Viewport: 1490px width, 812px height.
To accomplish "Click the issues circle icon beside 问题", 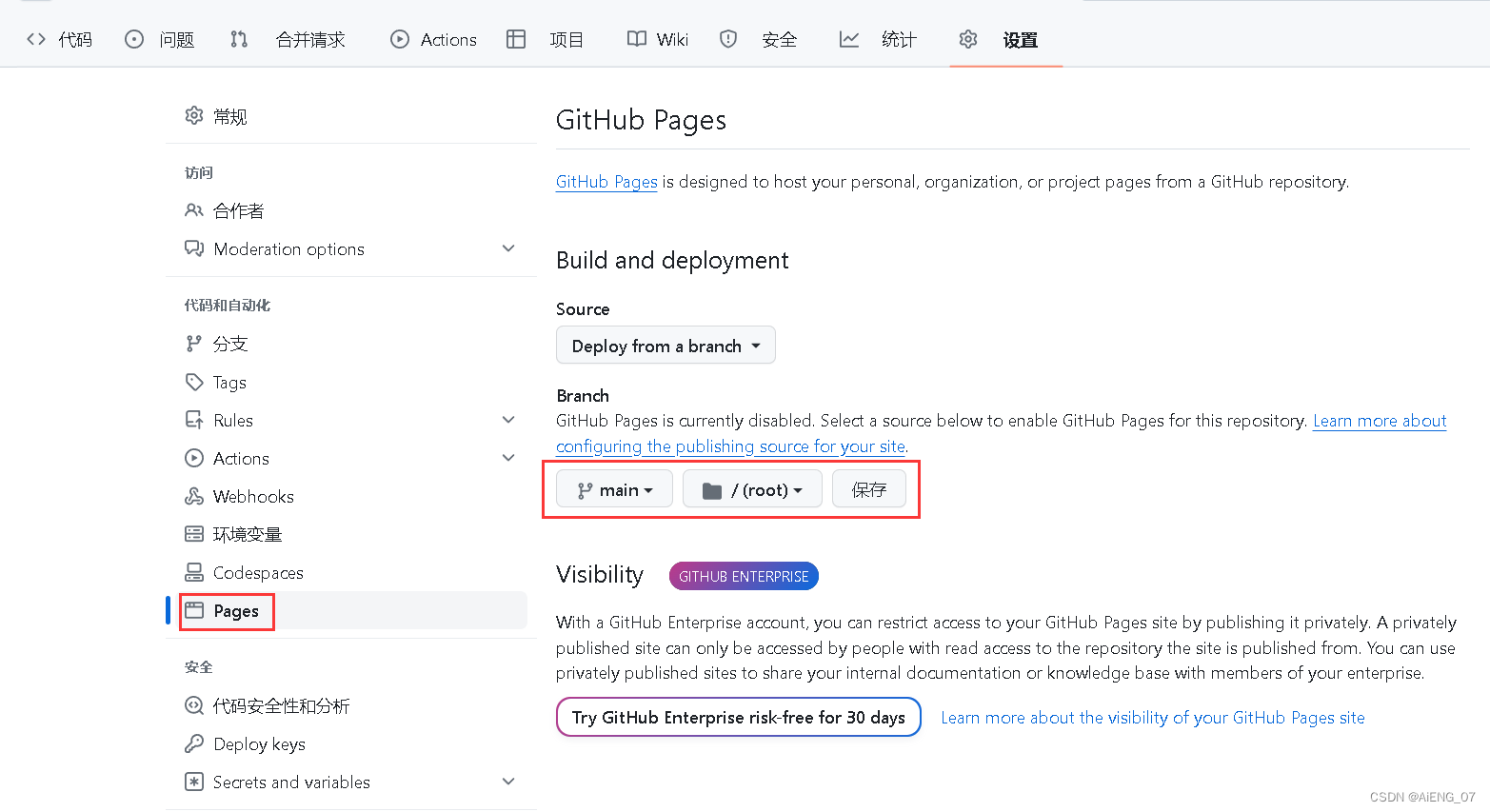I will point(134,39).
